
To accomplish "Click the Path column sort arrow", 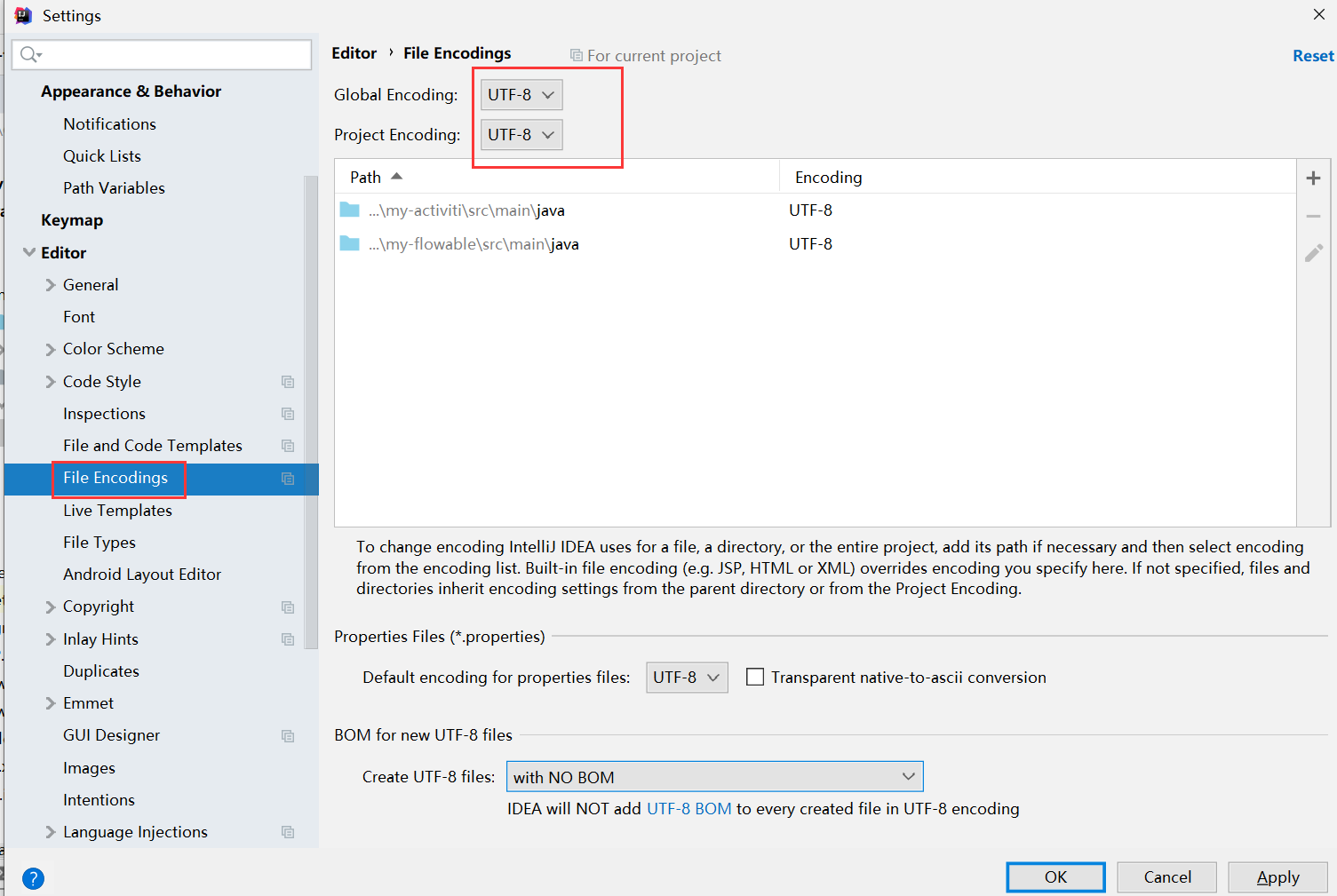I will click(397, 176).
